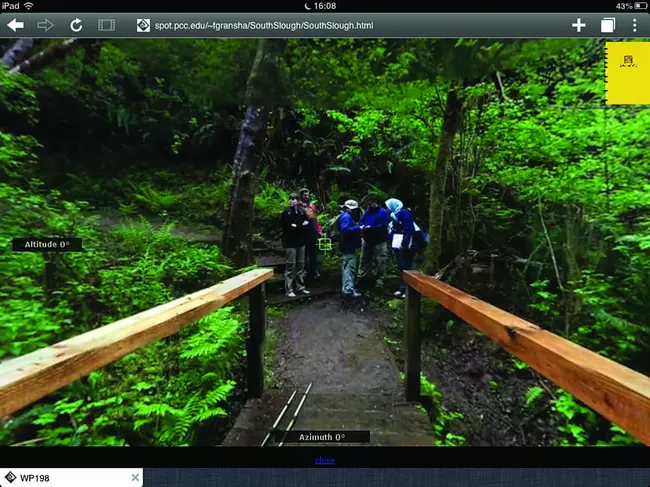The height and width of the screenshot is (487, 650).
Task: Click the forward navigation arrow
Action: pos(46,25)
